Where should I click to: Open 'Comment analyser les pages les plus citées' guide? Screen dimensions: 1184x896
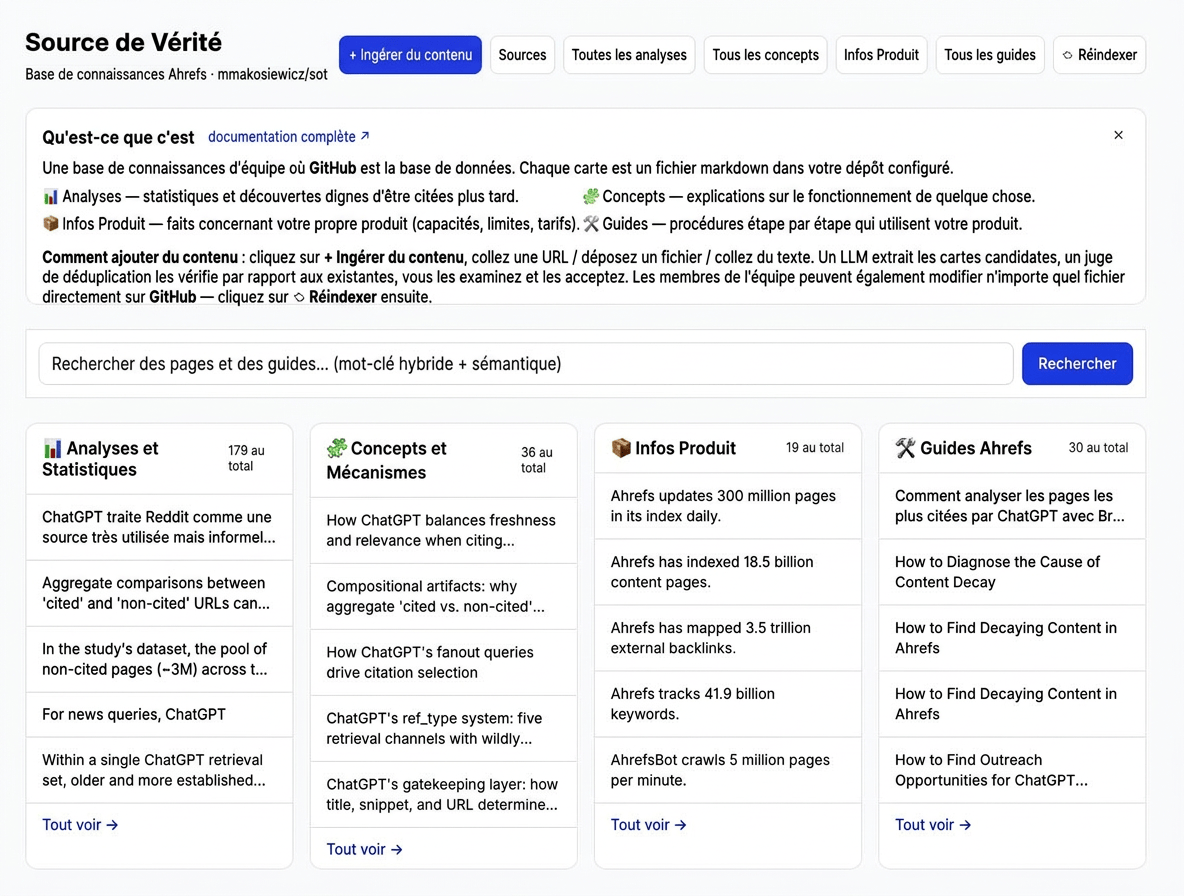(x=1013, y=506)
